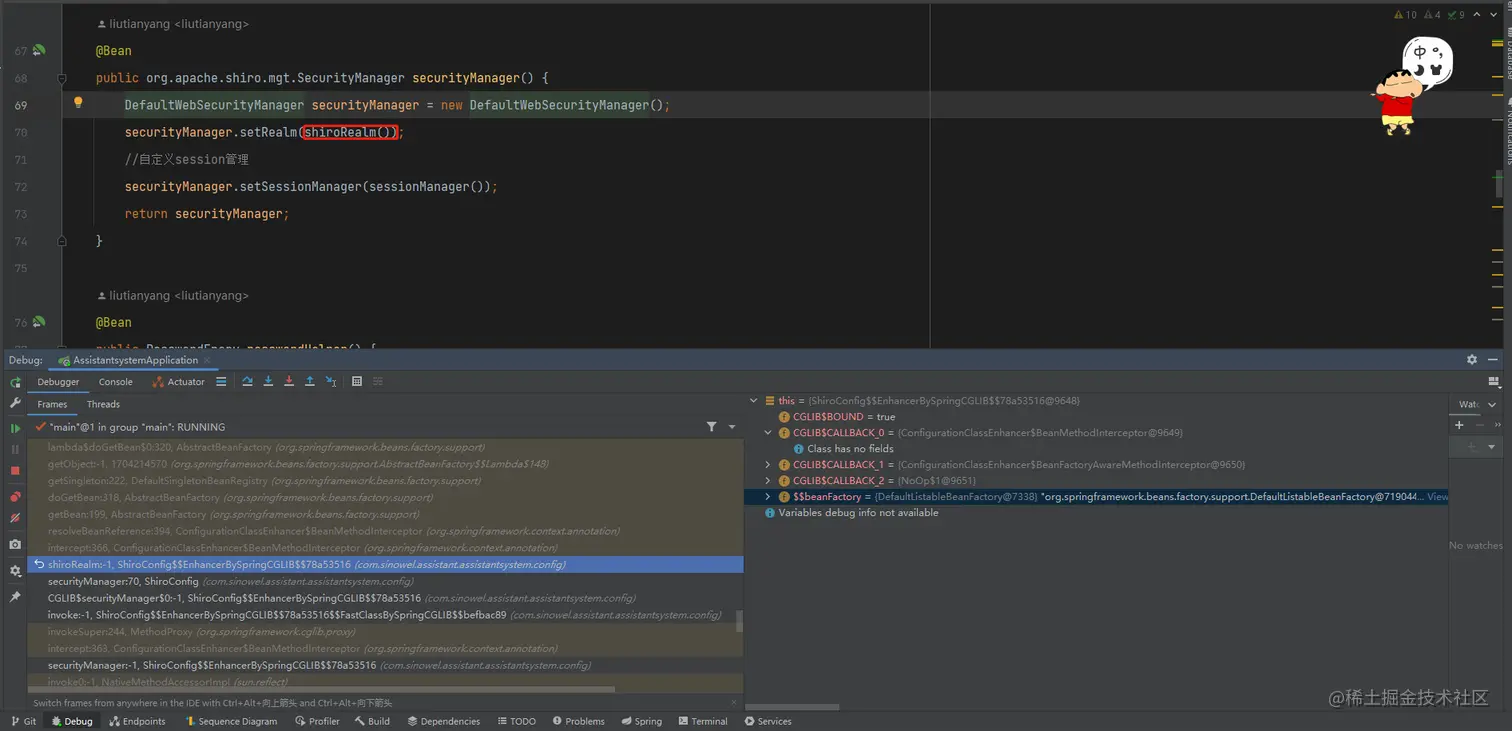Open the thread selector dropdown arrow
The height and width of the screenshot is (731, 1512).
coord(732,427)
